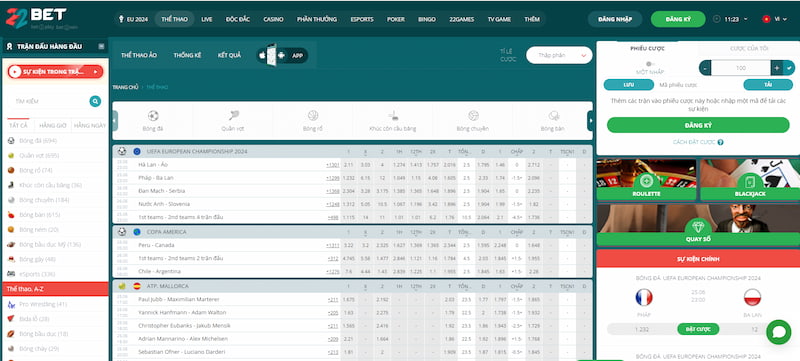
Task: Choose the basketball (Bóng rổ) icon
Action: click(x=313, y=116)
